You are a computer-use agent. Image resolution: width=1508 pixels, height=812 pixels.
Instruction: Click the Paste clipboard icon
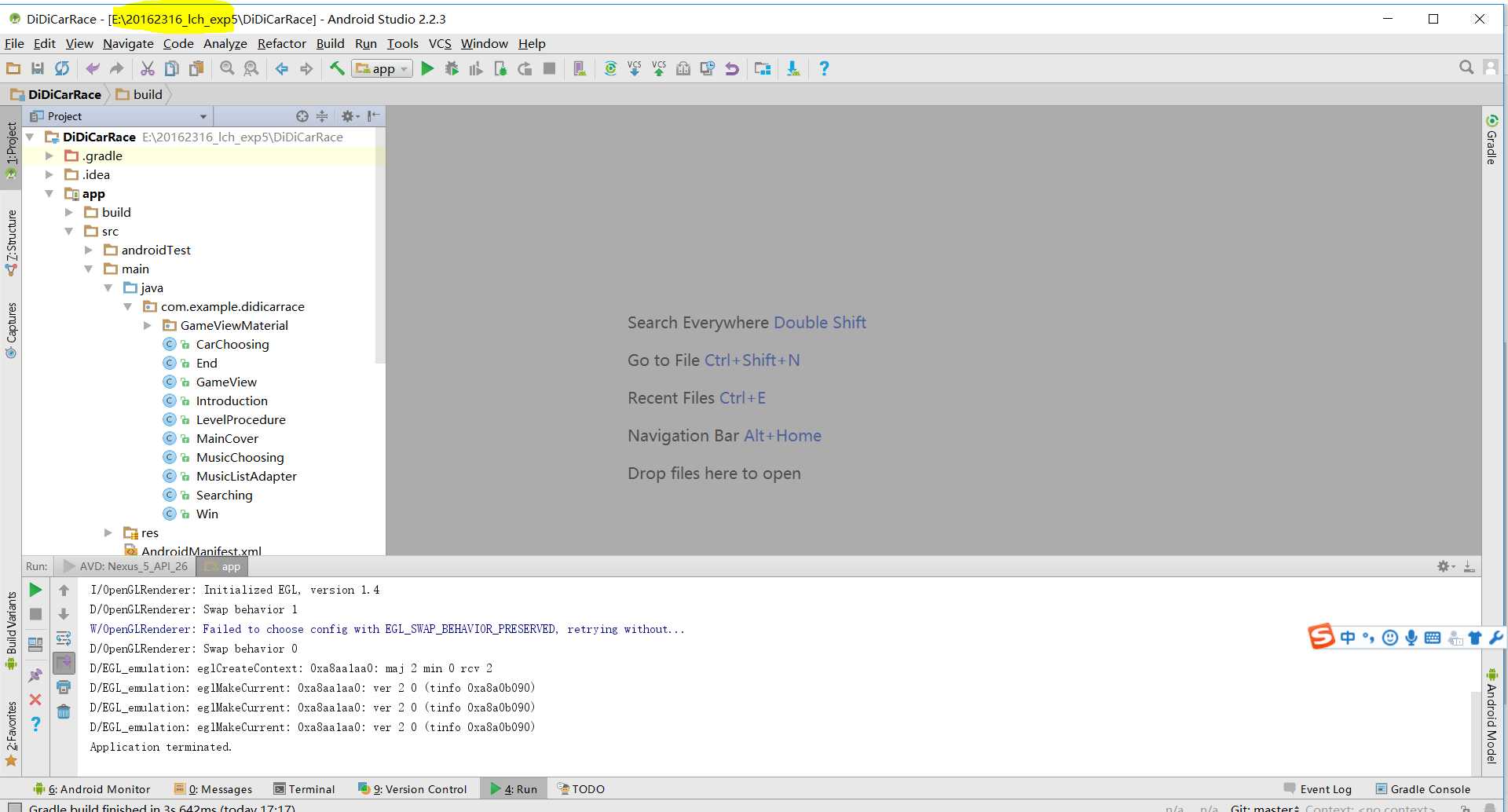click(x=196, y=68)
